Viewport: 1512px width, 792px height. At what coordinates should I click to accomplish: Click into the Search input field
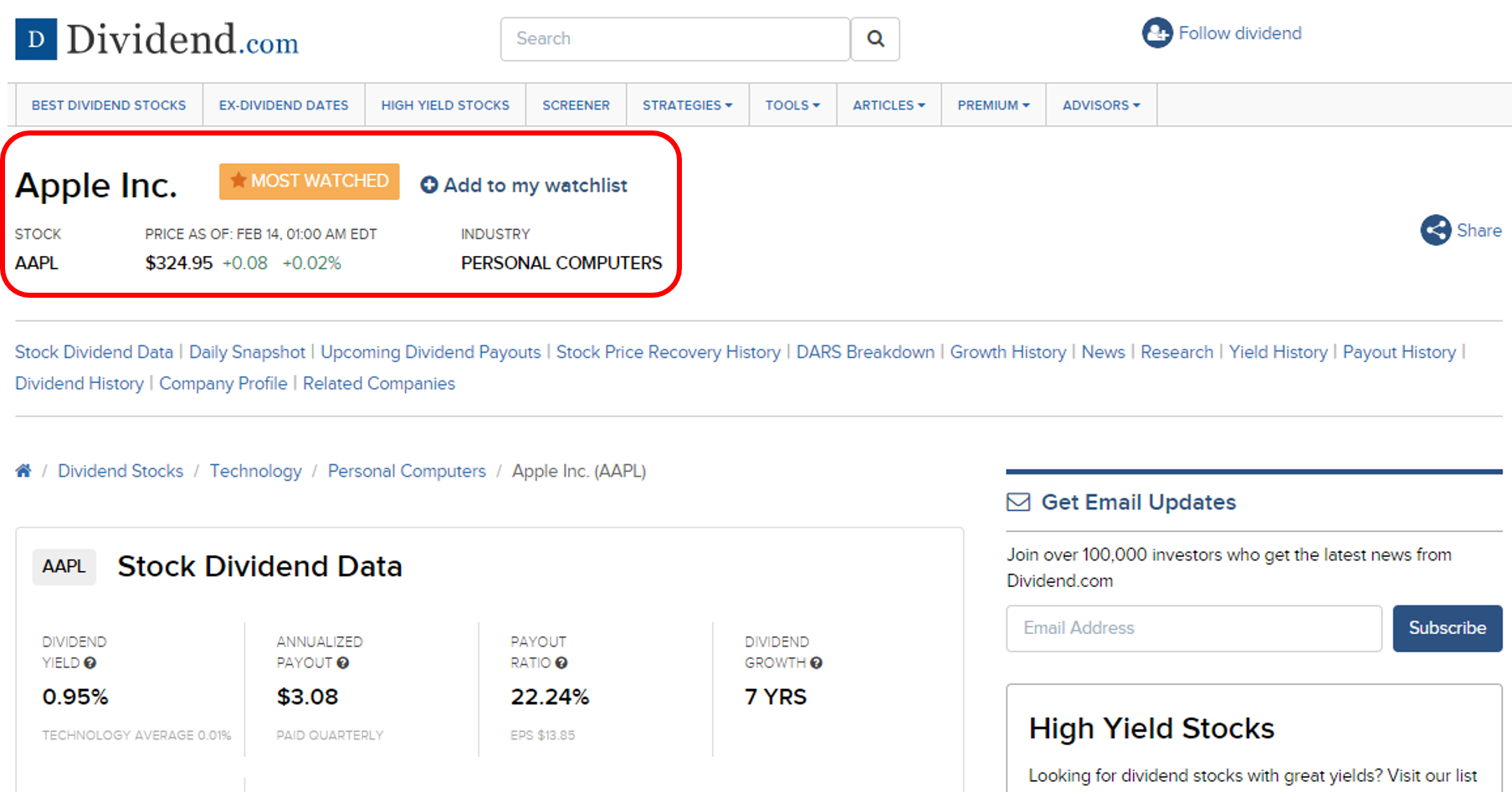(675, 39)
